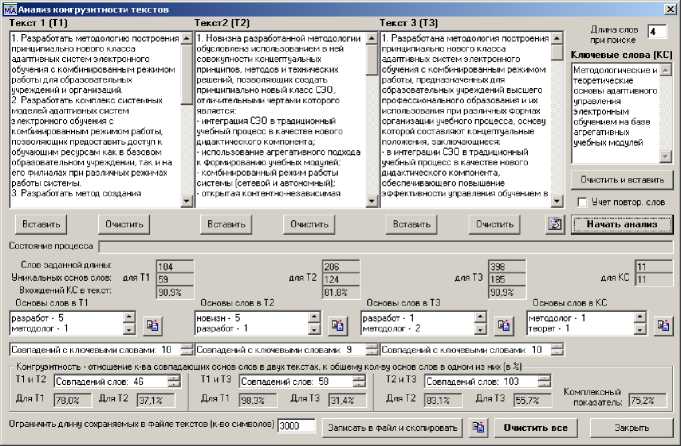
Task: Click scroll-down arrow of Текст2 box
Action: click(372, 201)
